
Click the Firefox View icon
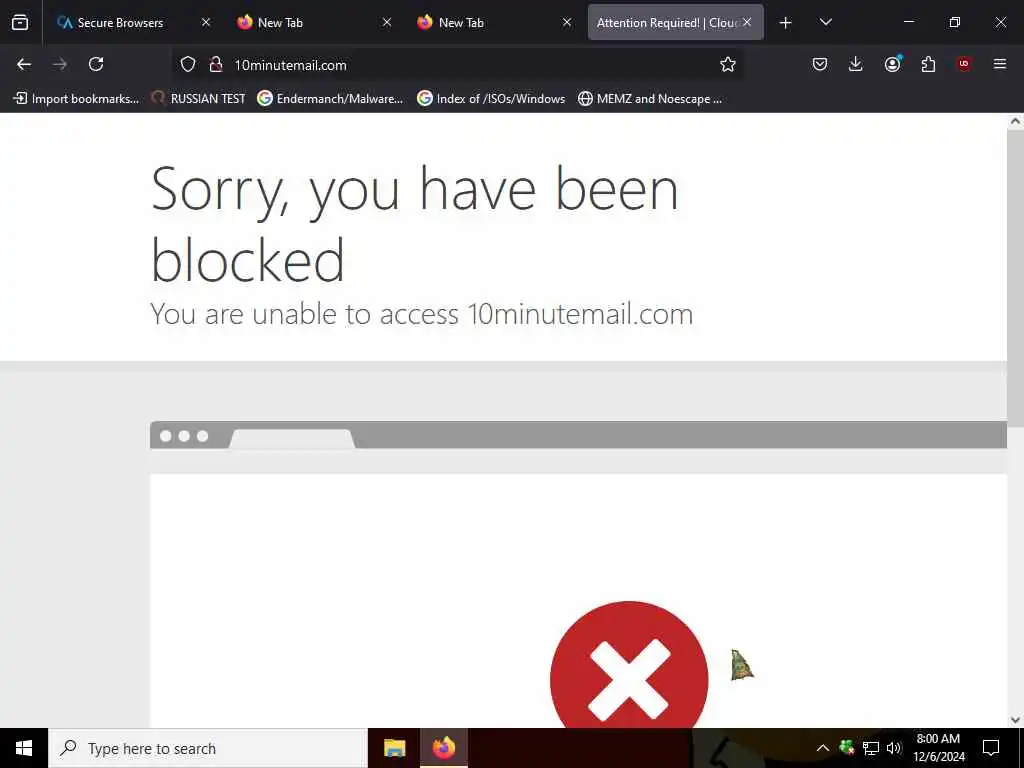tap(20, 22)
